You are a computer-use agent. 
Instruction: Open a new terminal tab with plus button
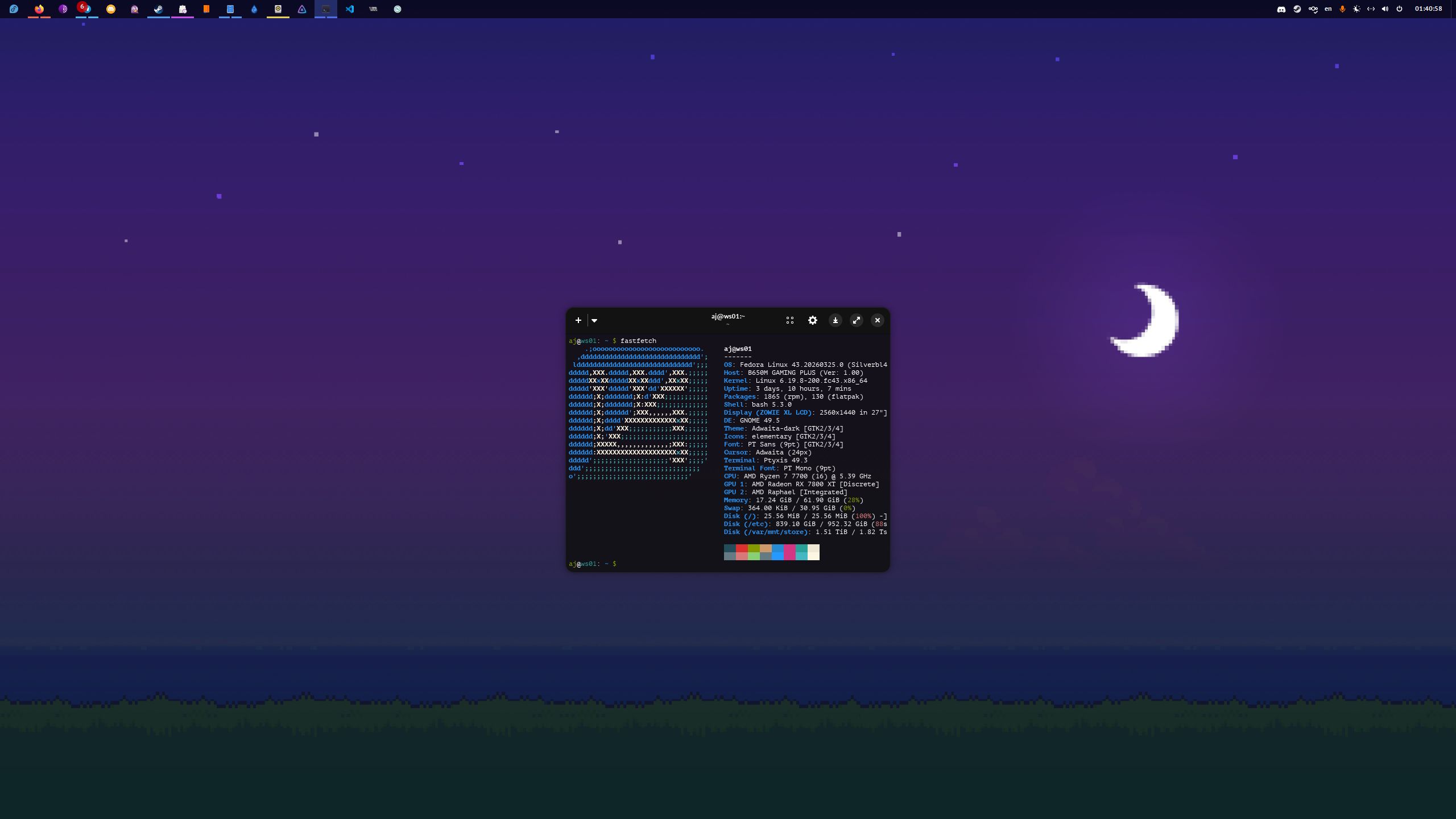click(578, 320)
